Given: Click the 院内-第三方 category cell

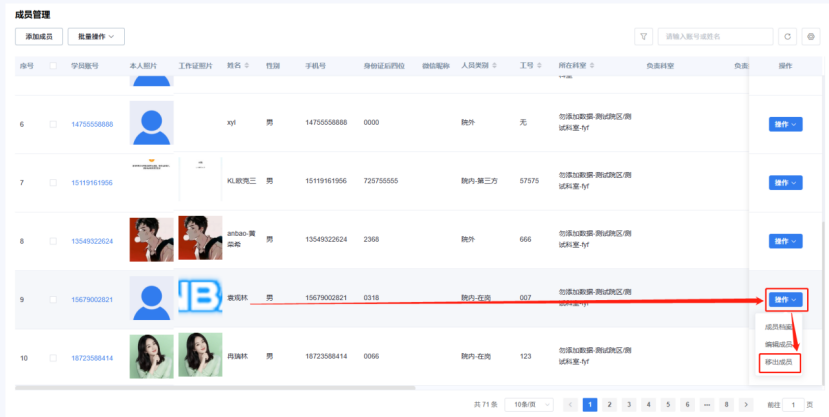Looking at the screenshot, I should [x=479, y=181].
